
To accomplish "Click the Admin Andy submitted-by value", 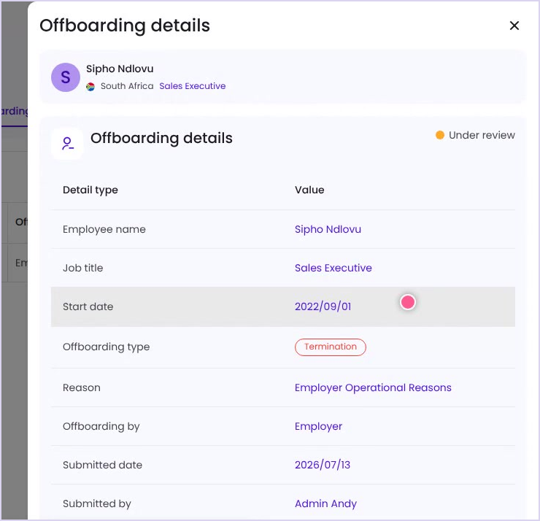I will [326, 503].
